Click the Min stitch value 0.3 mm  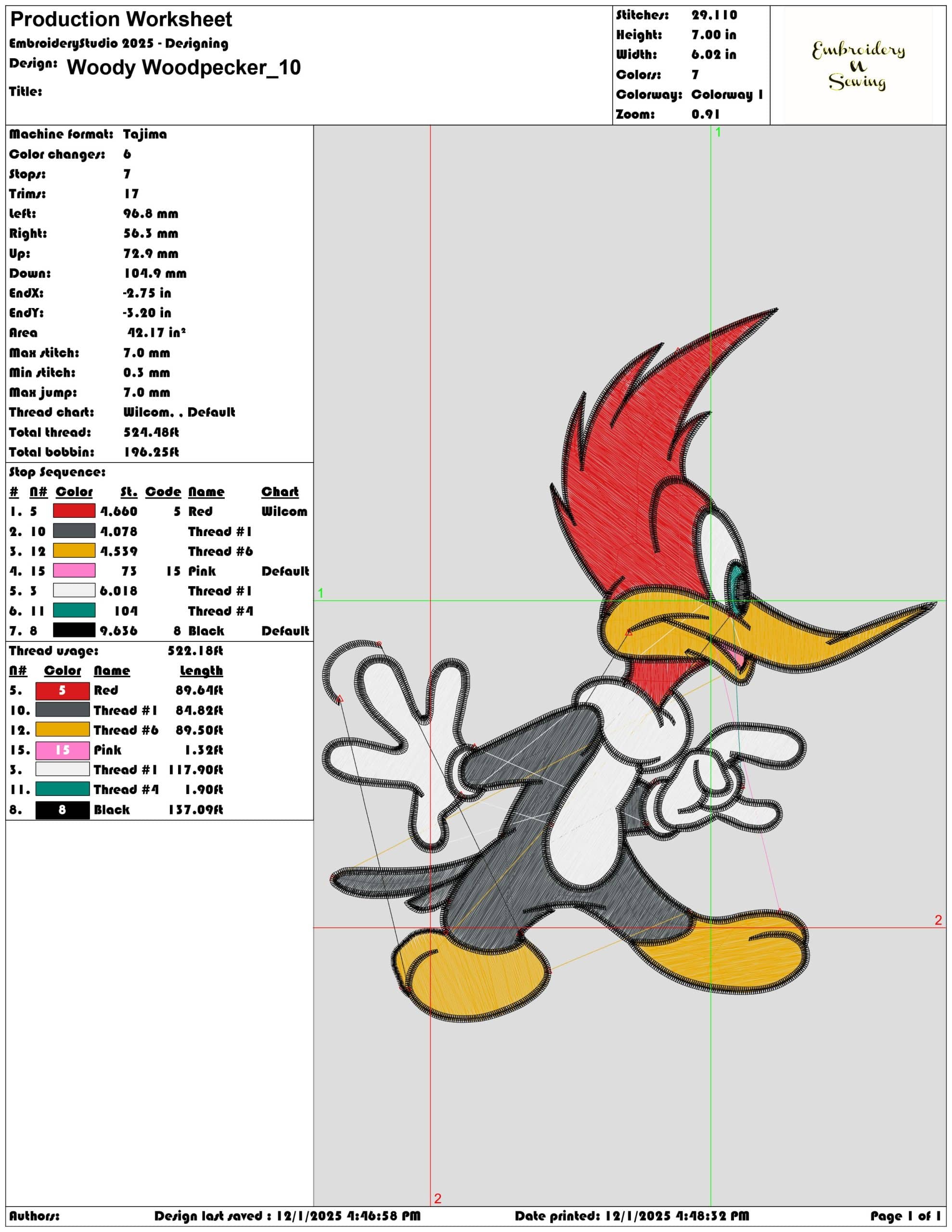147,373
